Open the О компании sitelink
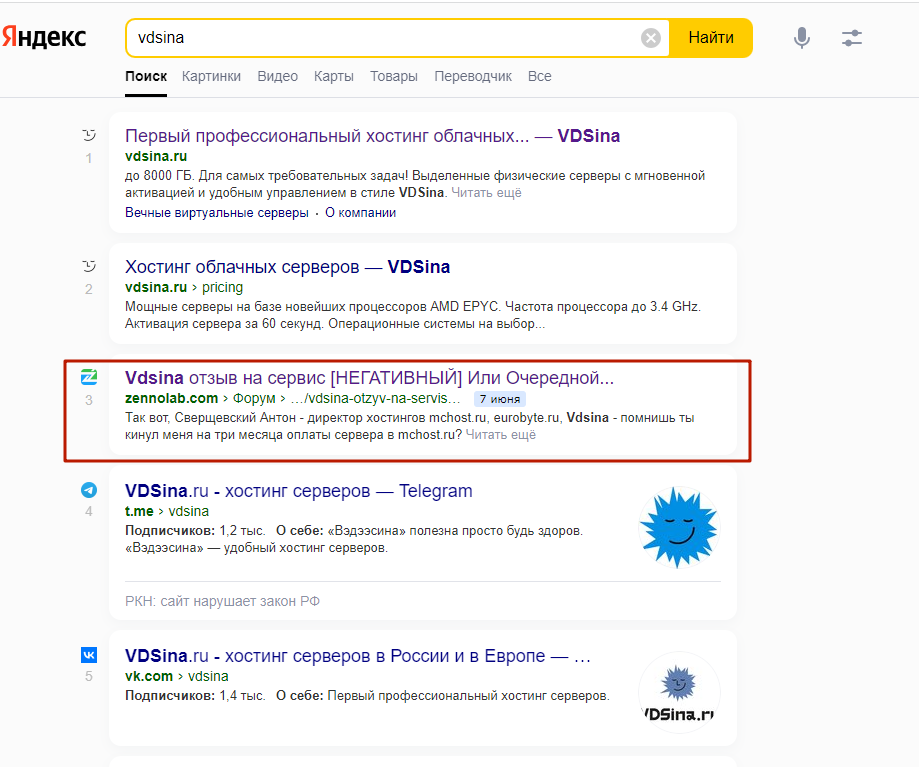 360,213
